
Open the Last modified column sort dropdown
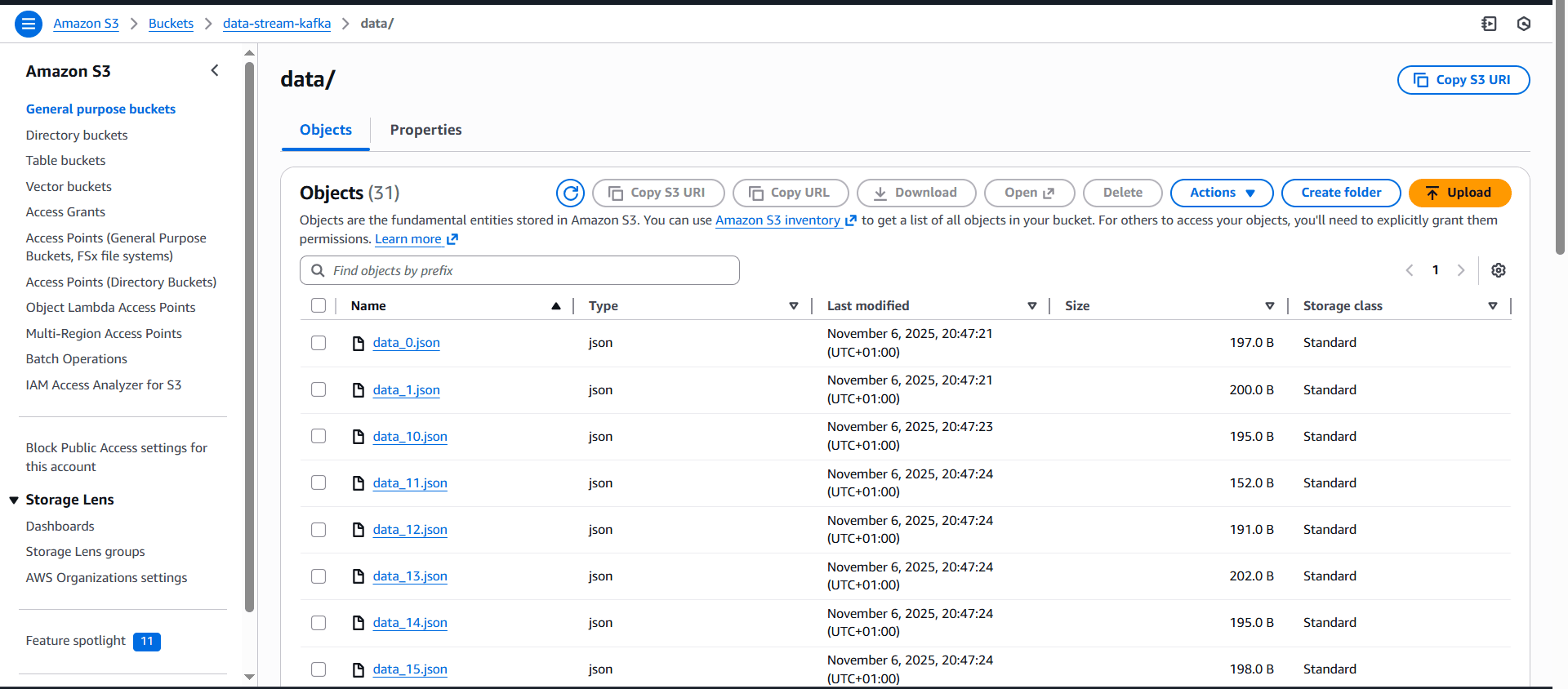[x=1032, y=306]
